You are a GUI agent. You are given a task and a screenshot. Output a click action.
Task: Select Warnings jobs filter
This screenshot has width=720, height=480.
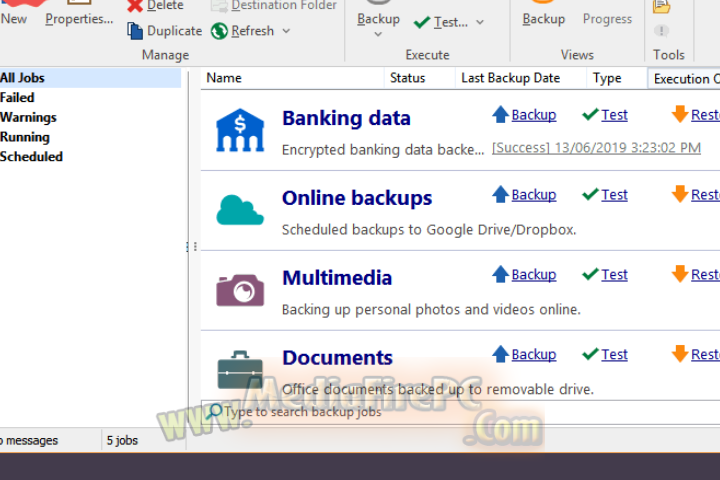point(28,117)
